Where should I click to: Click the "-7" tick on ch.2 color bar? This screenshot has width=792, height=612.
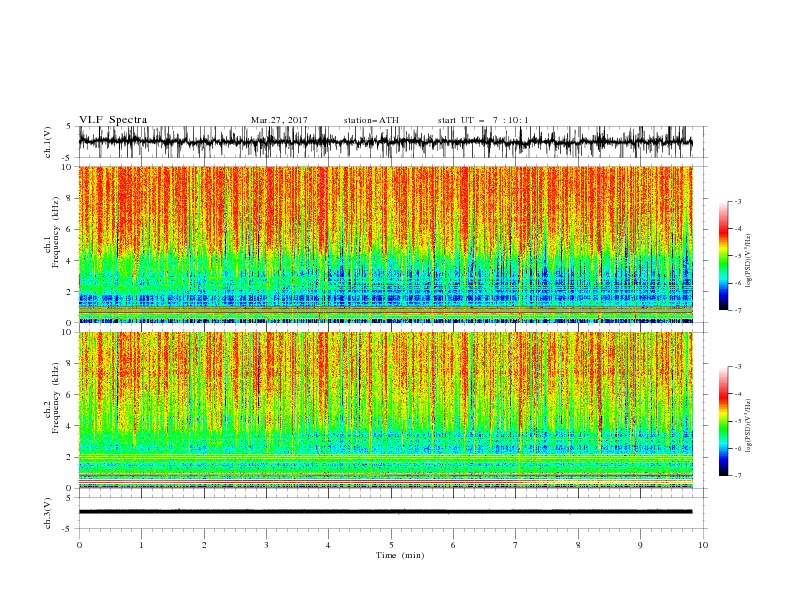(738, 476)
